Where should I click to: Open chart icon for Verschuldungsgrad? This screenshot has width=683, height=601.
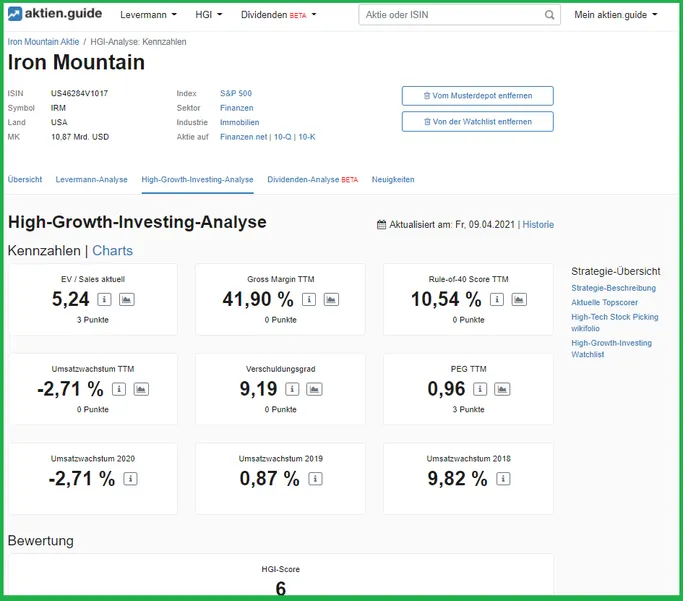tap(314, 389)
